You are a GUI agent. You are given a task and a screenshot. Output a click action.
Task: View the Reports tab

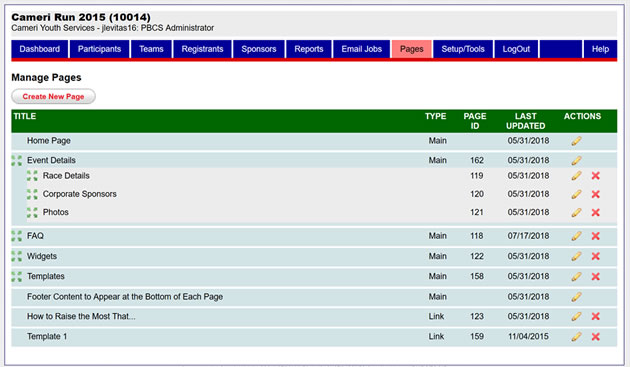309,49
